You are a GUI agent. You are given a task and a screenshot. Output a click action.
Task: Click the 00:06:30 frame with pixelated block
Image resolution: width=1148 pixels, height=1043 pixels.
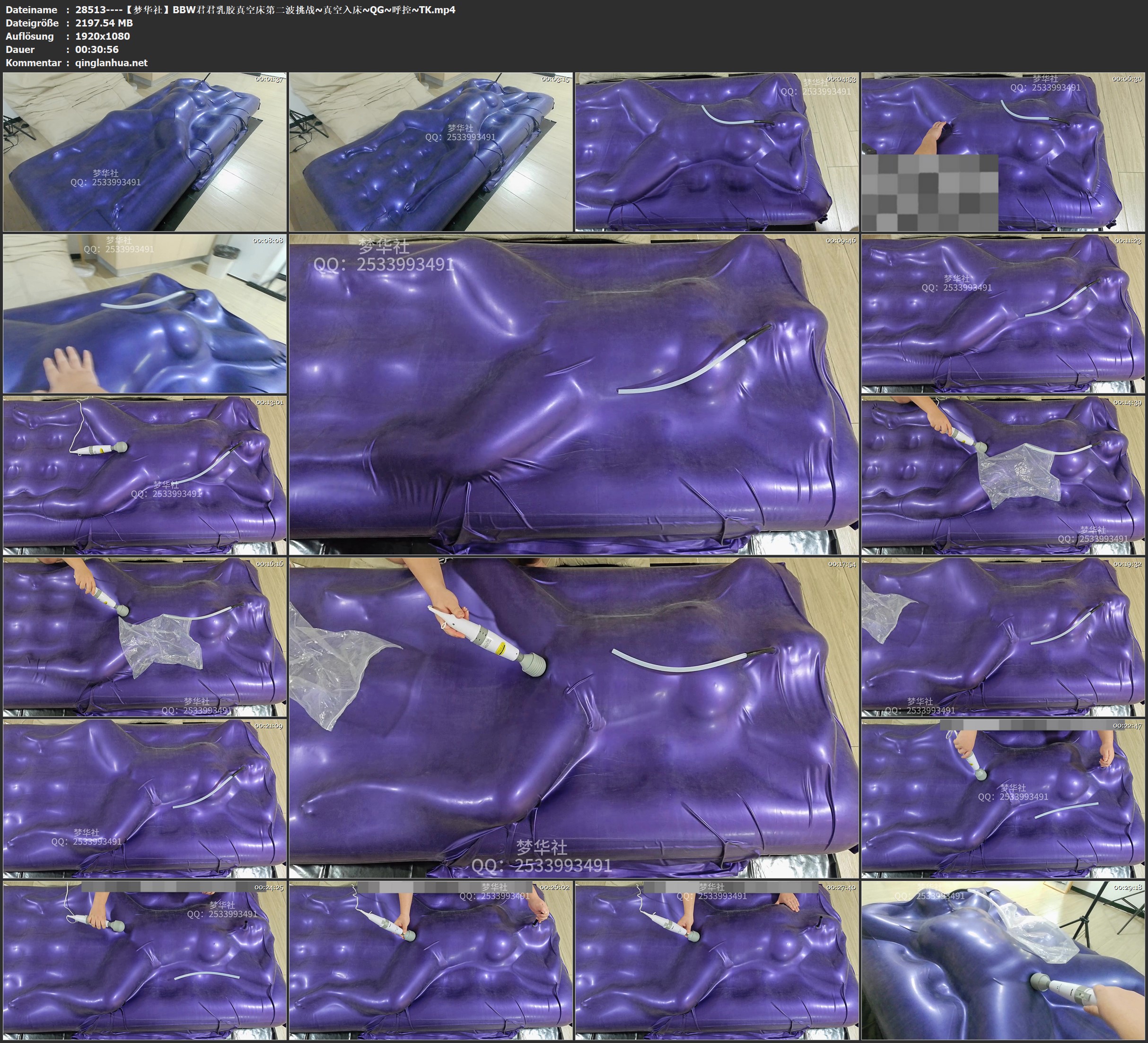(x=1003, y=151)
